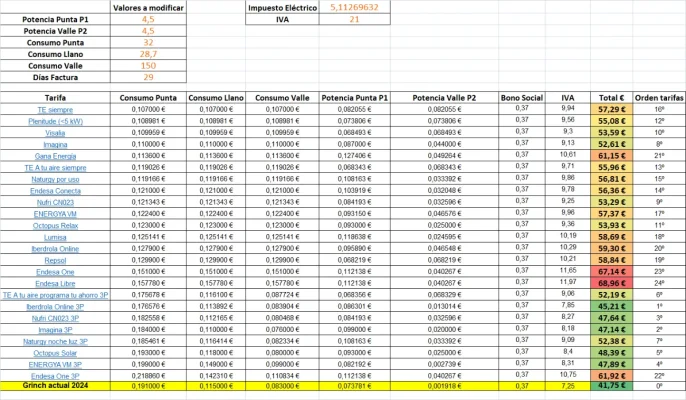
Task: Select the total cell 41,75 €
Action: tap(611, 386)
